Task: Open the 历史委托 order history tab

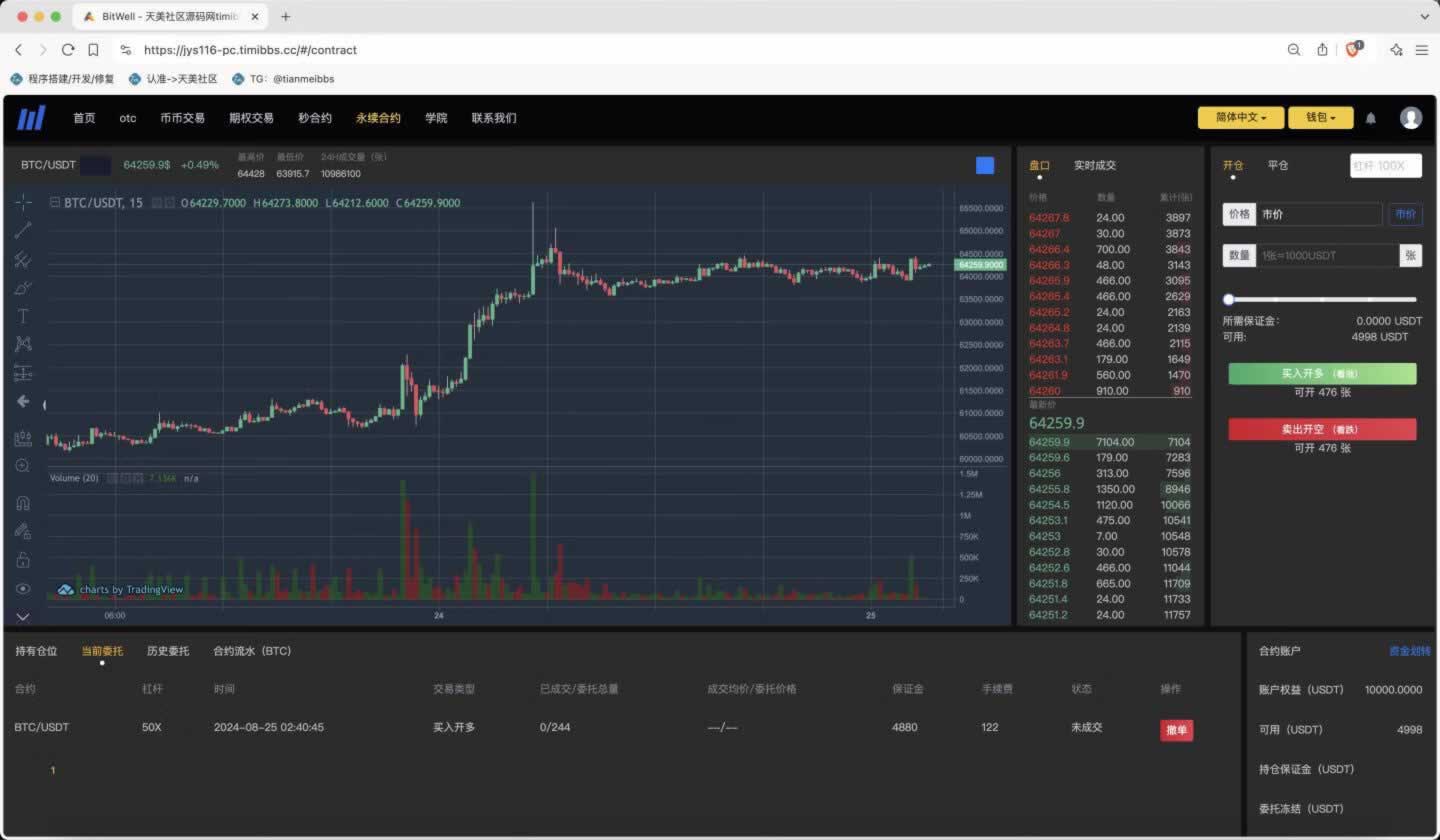Action: click(x=167, y=651)
